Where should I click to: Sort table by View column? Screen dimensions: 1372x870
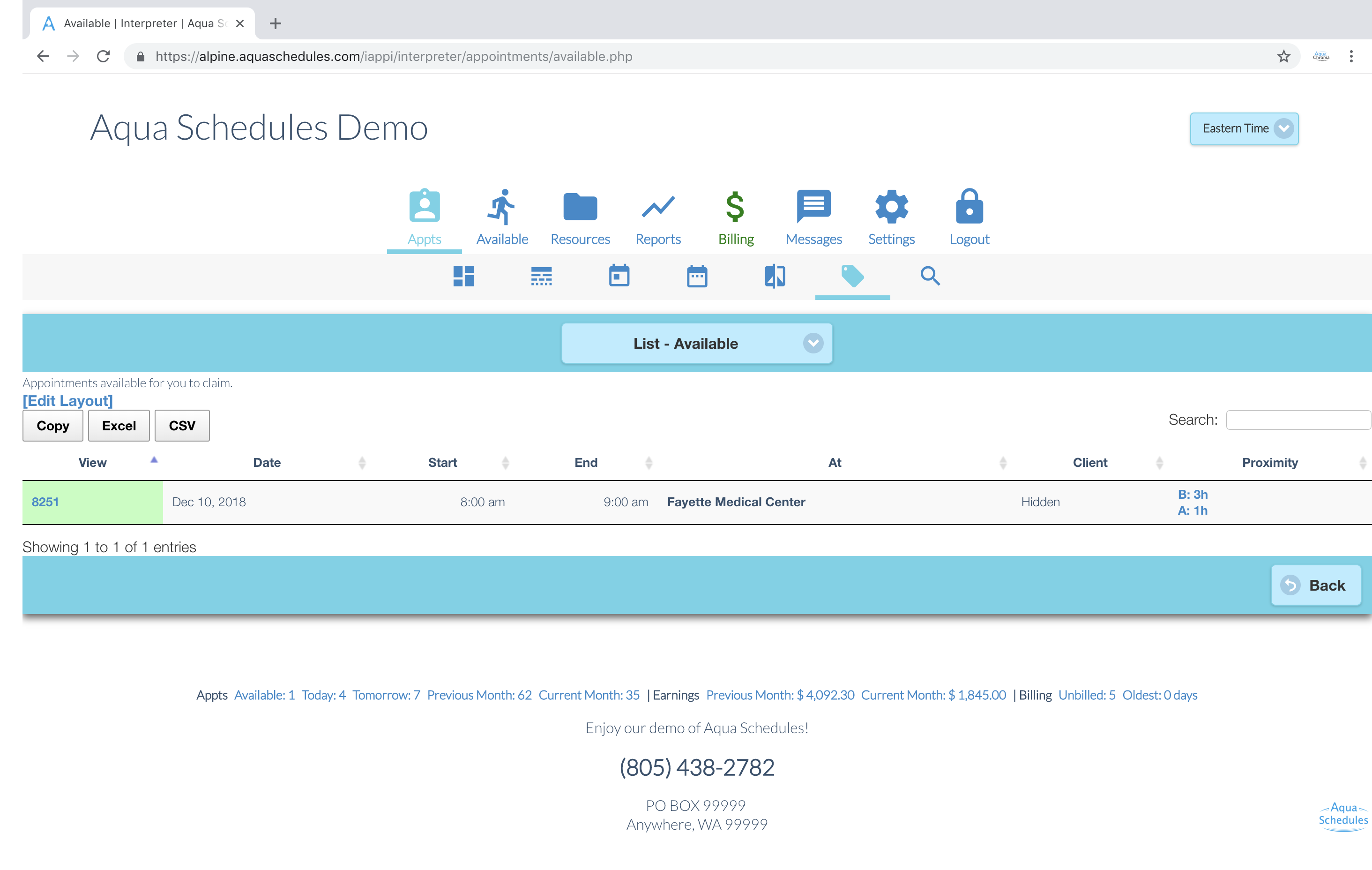92,462
